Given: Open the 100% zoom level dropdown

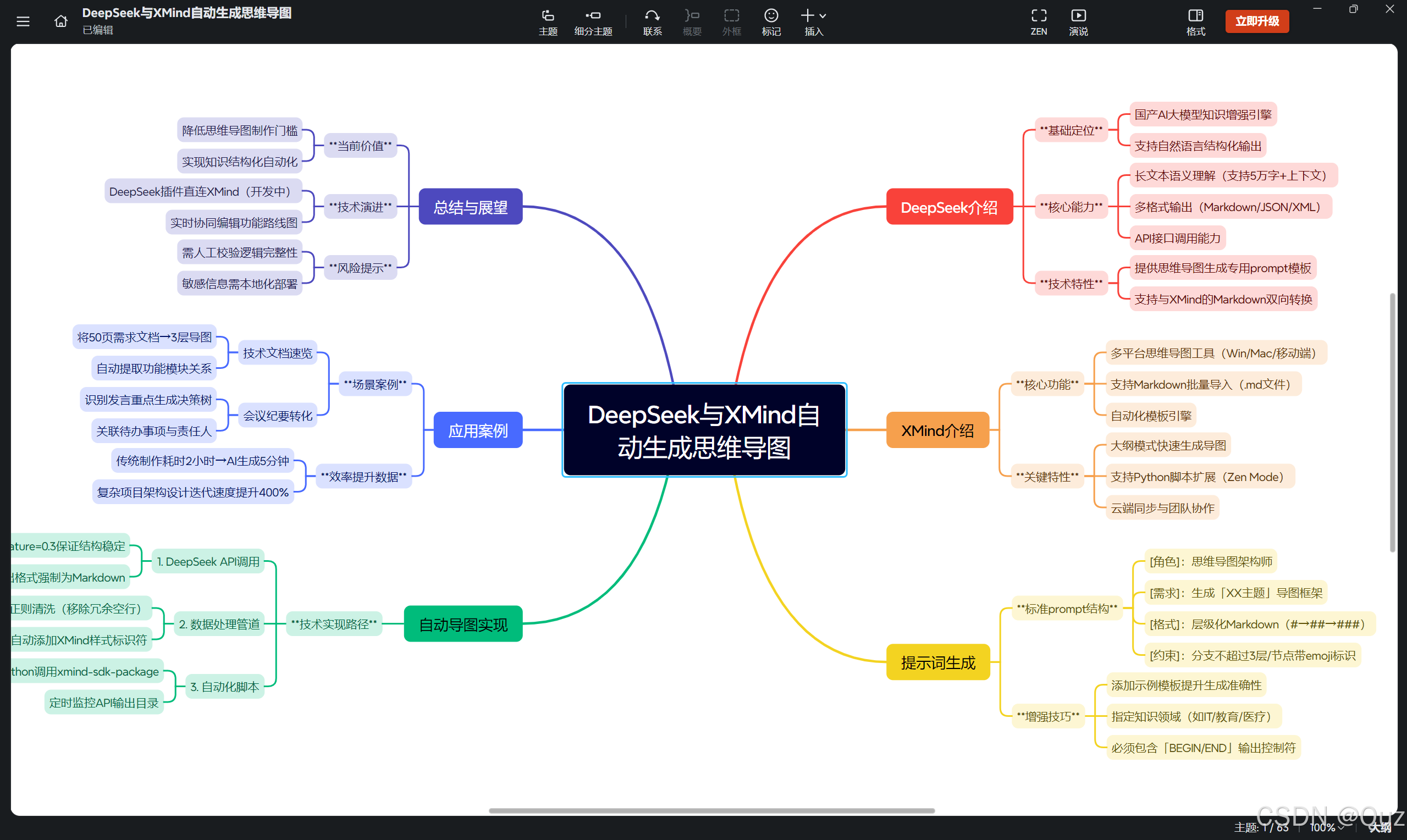Looking at the screenshot, I should (1326, 827).
